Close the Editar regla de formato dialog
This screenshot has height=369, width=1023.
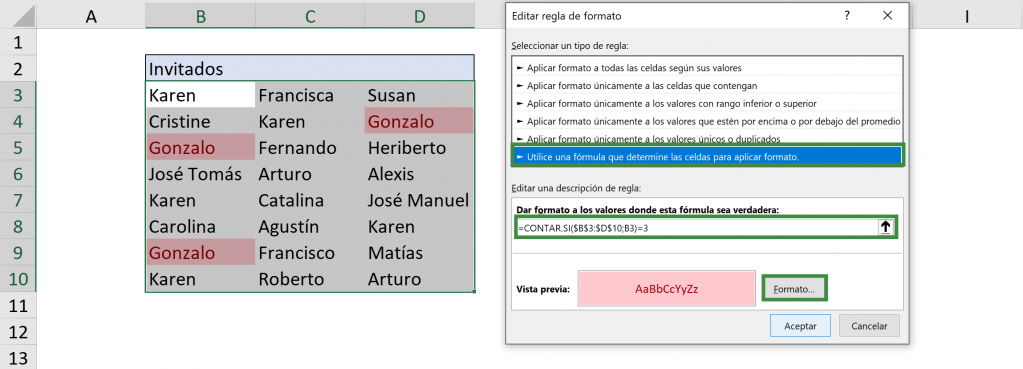[x=886, y=16]
